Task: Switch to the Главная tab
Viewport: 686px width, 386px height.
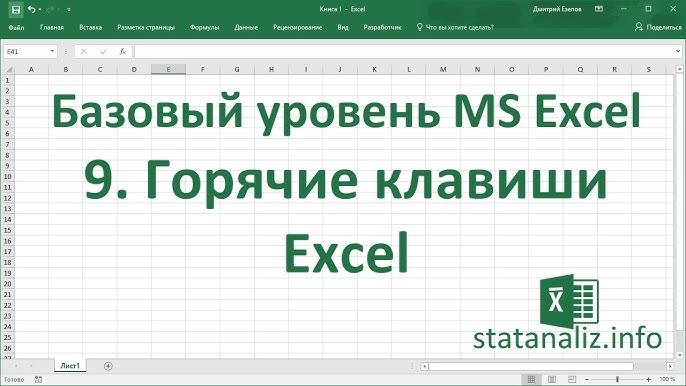Action: click(52, 27)
